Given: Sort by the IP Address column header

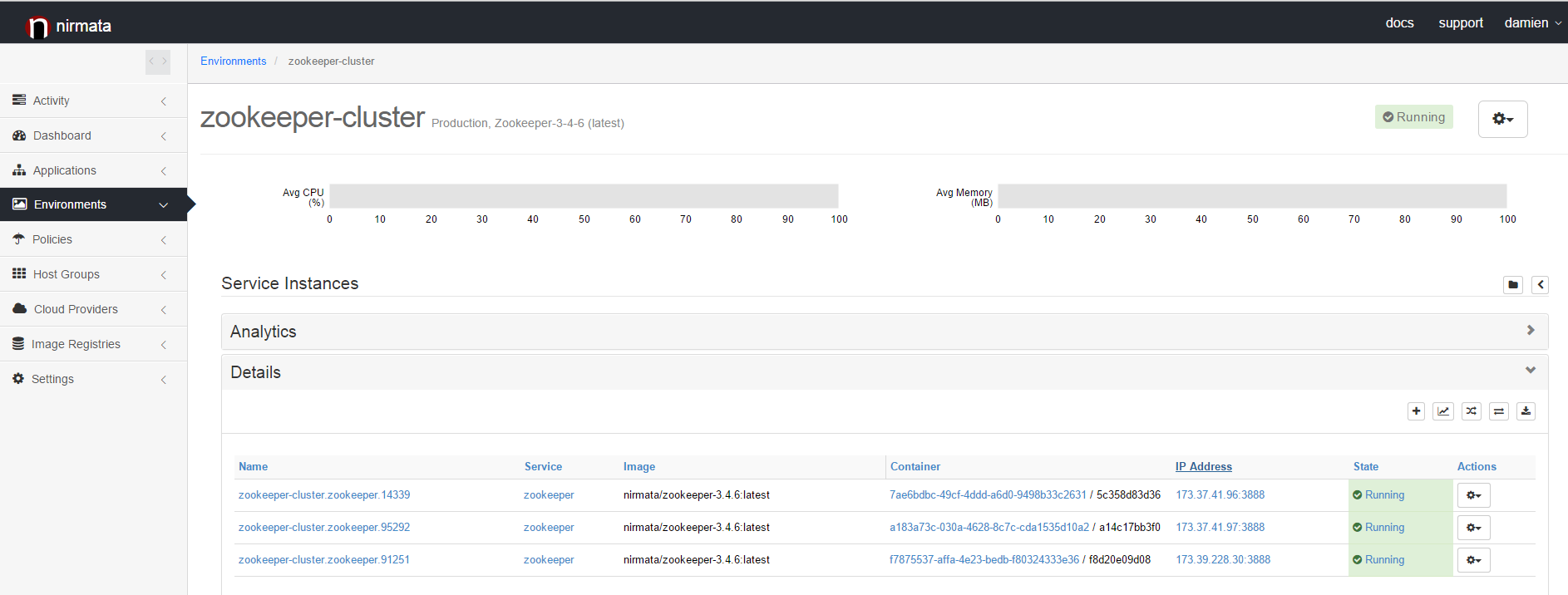Looking at the screenshot, I should [1204, 467].
